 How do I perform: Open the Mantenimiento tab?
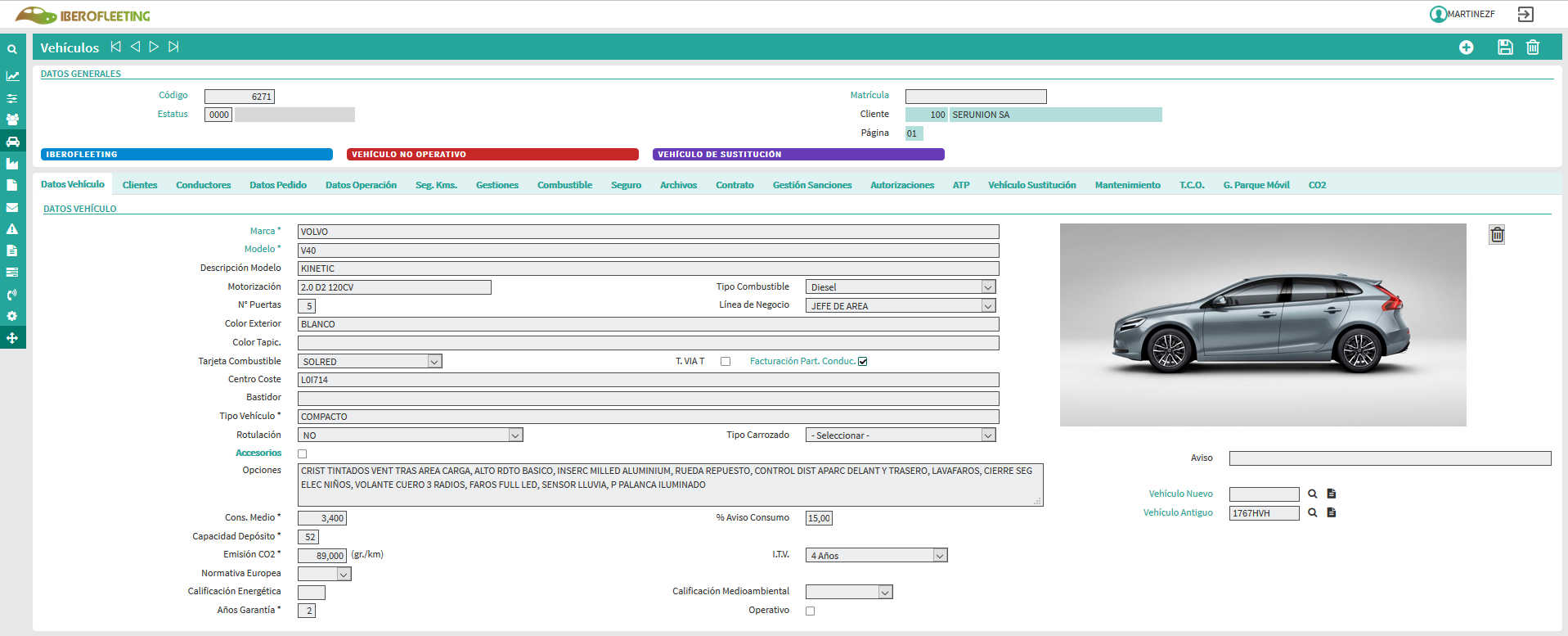1126,185
